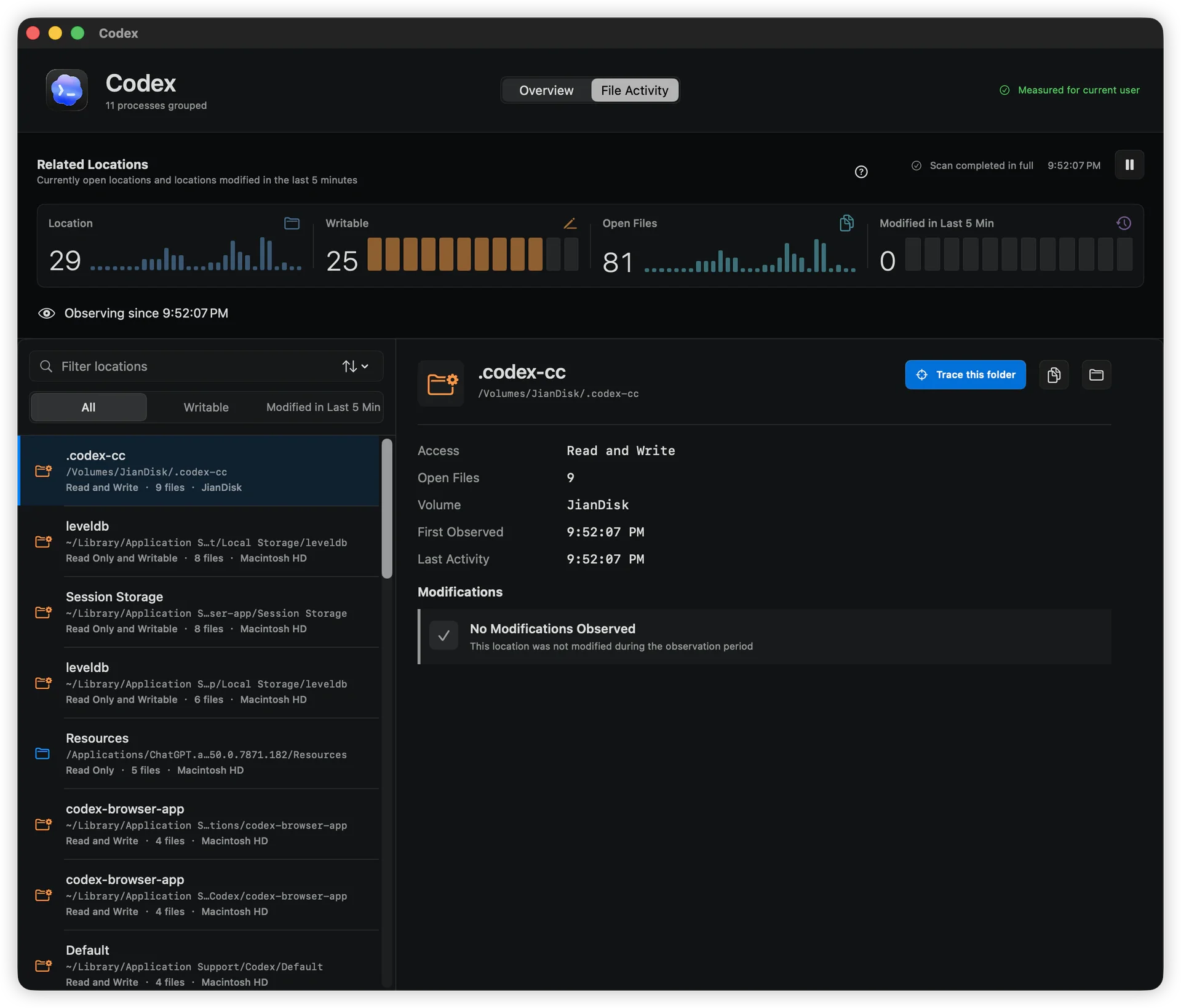The width and height of the screenshot is (1181, 1008).
Task: Filter list to Writable locations
Action: 206,407
